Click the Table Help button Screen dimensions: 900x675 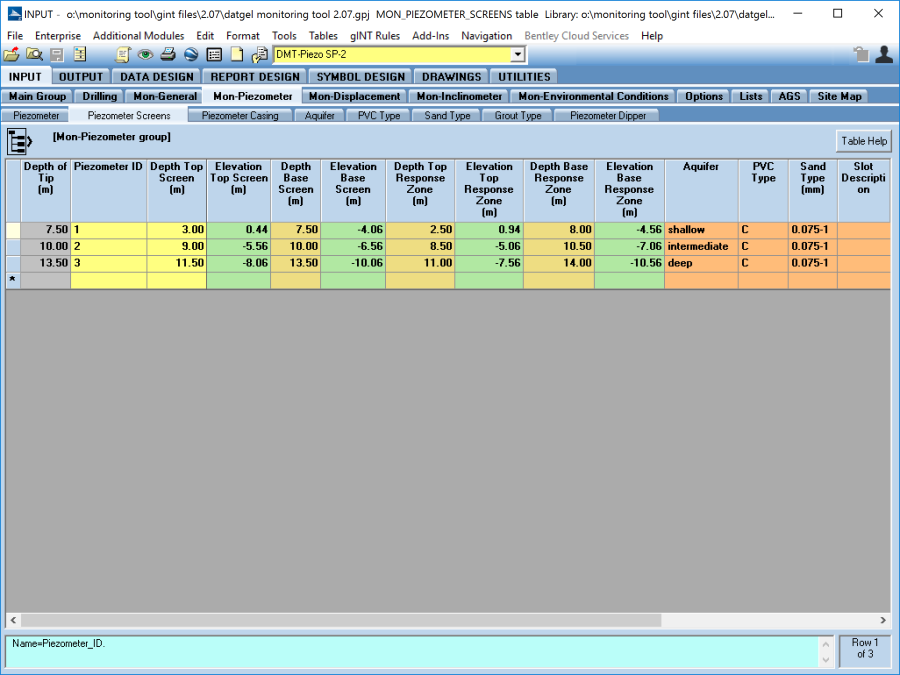click(x=863, y=141)
